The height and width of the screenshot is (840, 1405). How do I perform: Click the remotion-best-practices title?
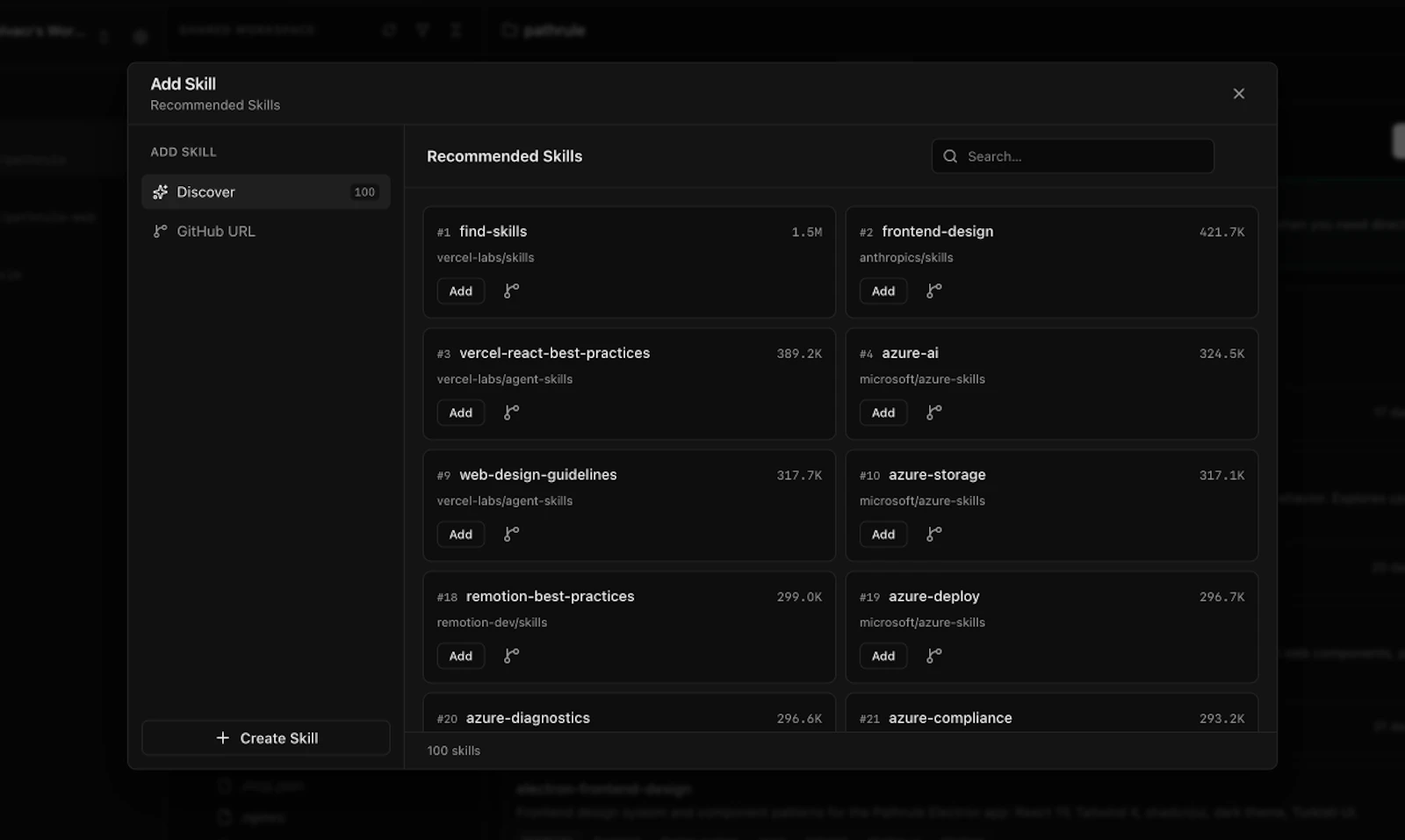pyautogui.click(x=550, y=596)
